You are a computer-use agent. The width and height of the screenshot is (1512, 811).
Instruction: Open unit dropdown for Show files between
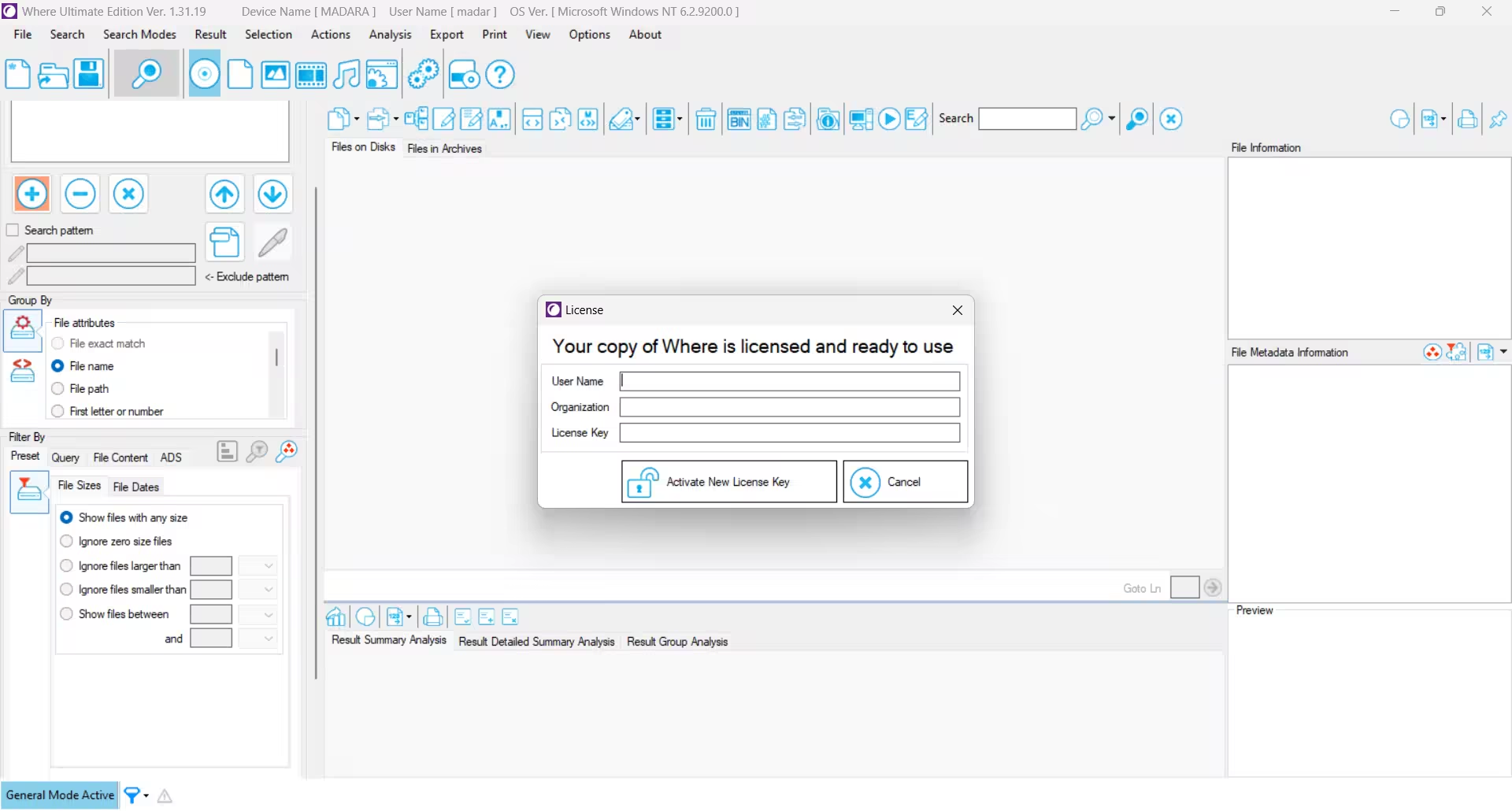[x=258, y=614]
